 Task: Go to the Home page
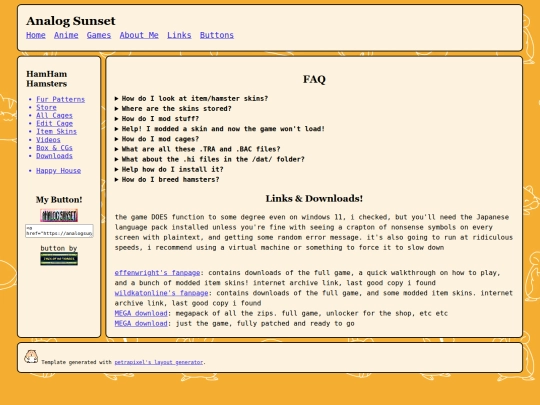tap(36, 35)
